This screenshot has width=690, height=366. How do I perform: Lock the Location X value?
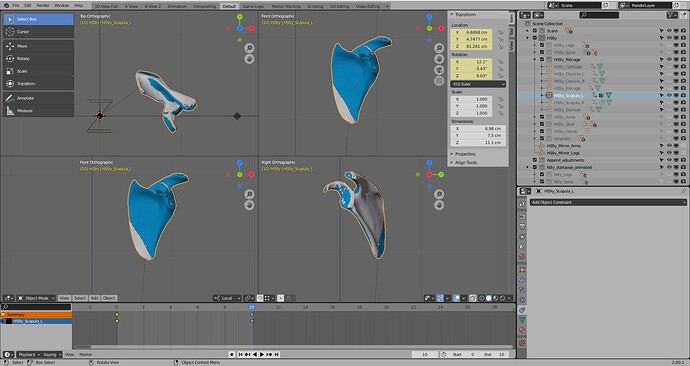point(500,32)
